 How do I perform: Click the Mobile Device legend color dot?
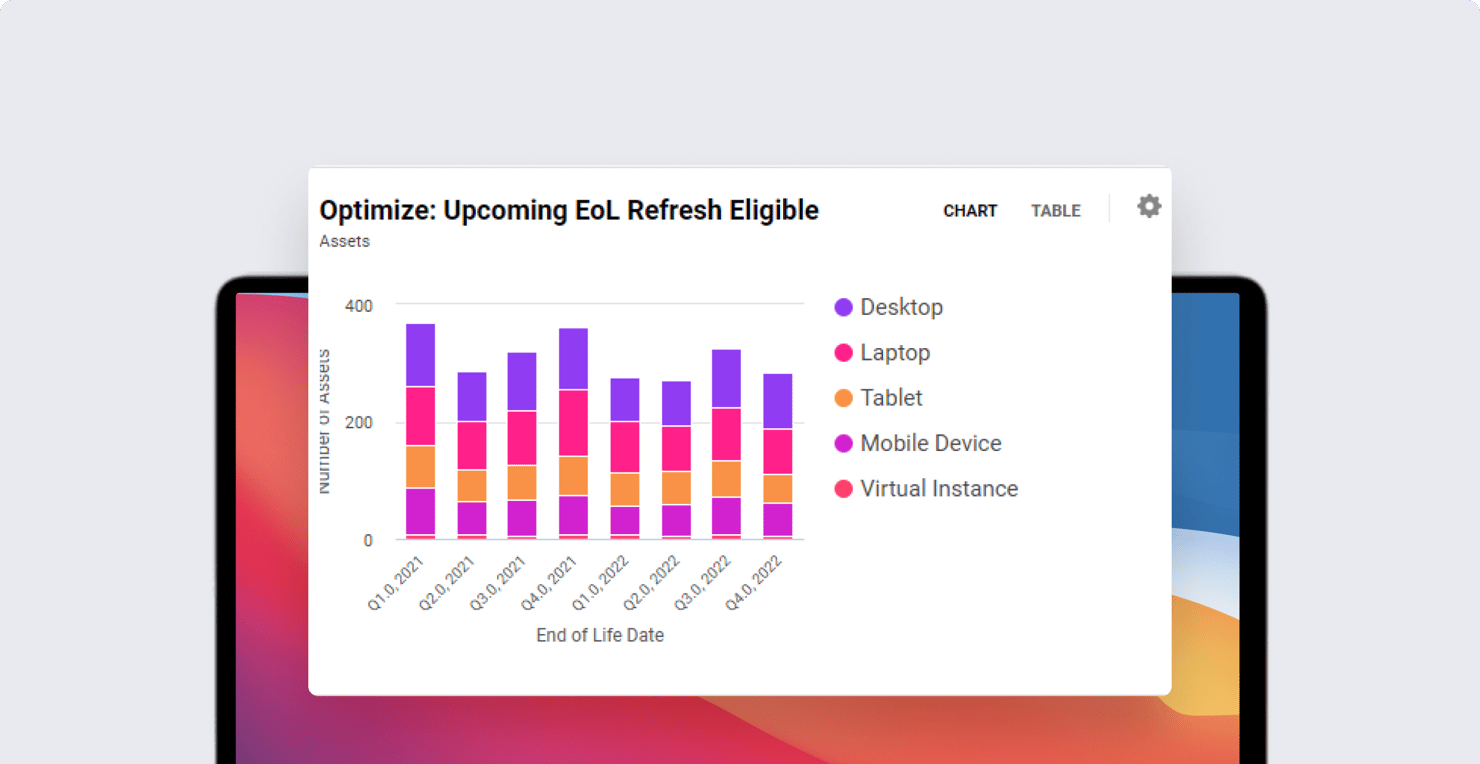(x=844, y=444)
